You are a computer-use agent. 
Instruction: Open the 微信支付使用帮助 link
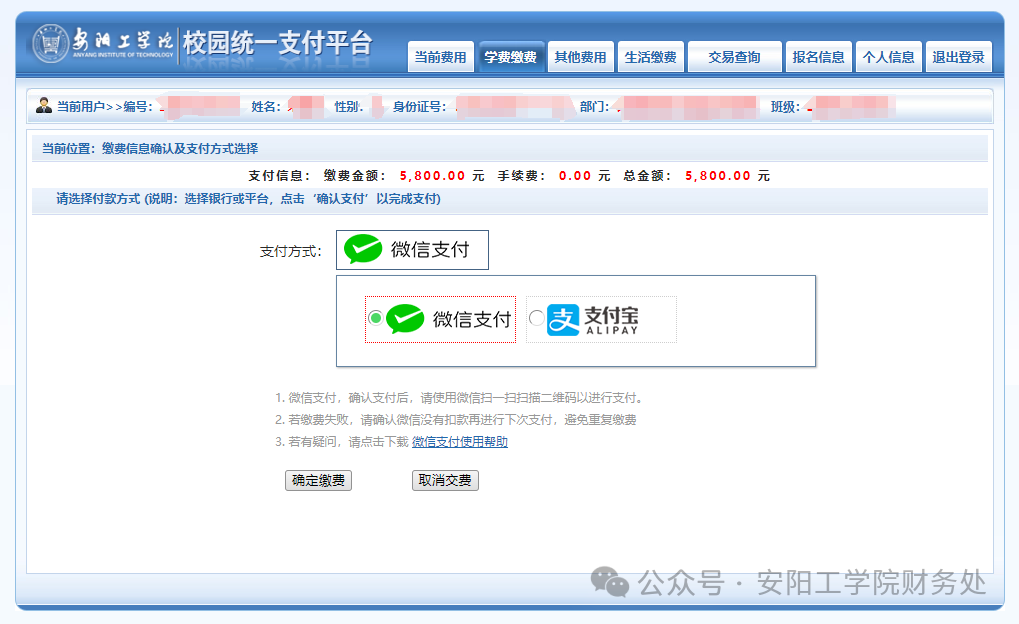click(459, 442)
